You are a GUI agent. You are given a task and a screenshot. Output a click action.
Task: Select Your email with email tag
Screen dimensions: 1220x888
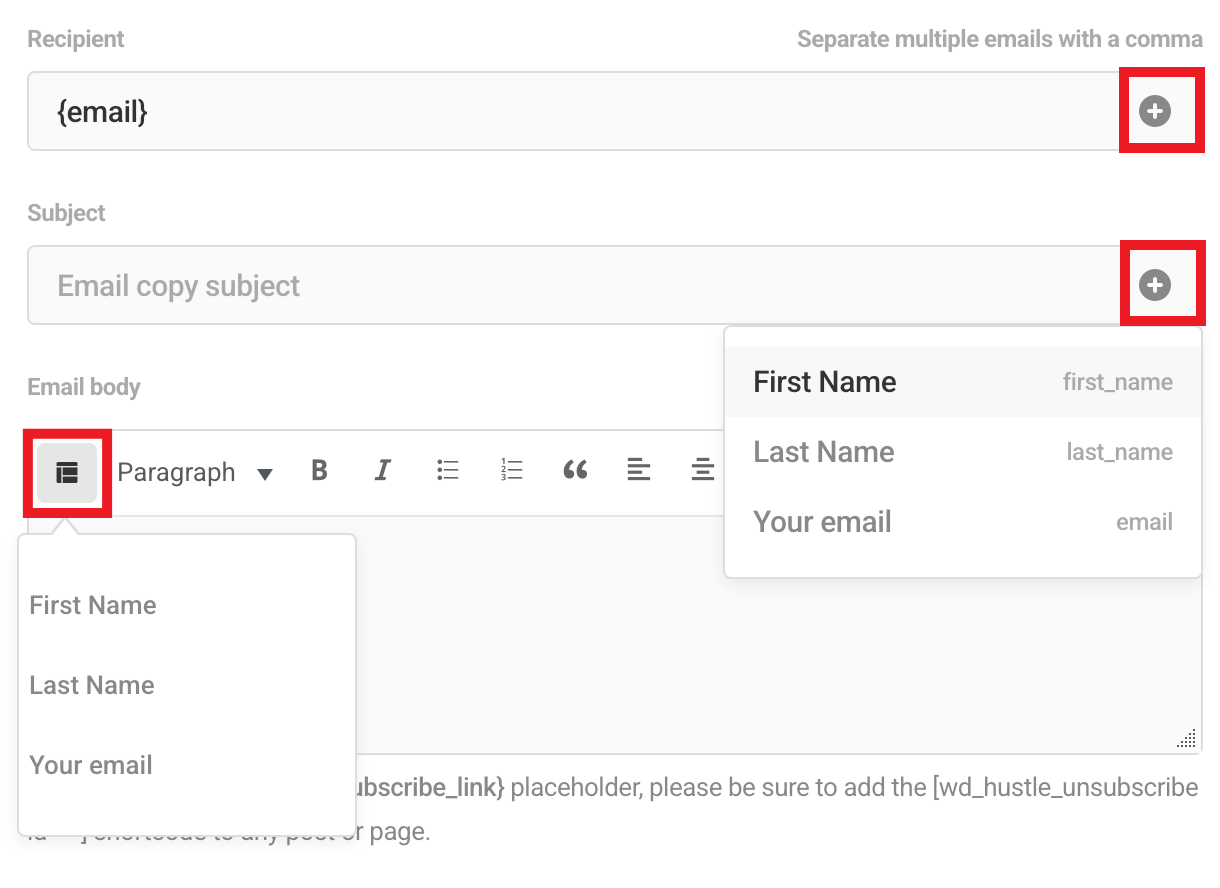click(963, 522)
